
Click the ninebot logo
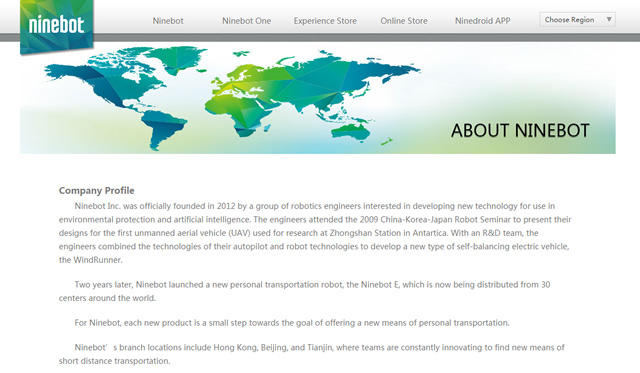coord(57,26)
